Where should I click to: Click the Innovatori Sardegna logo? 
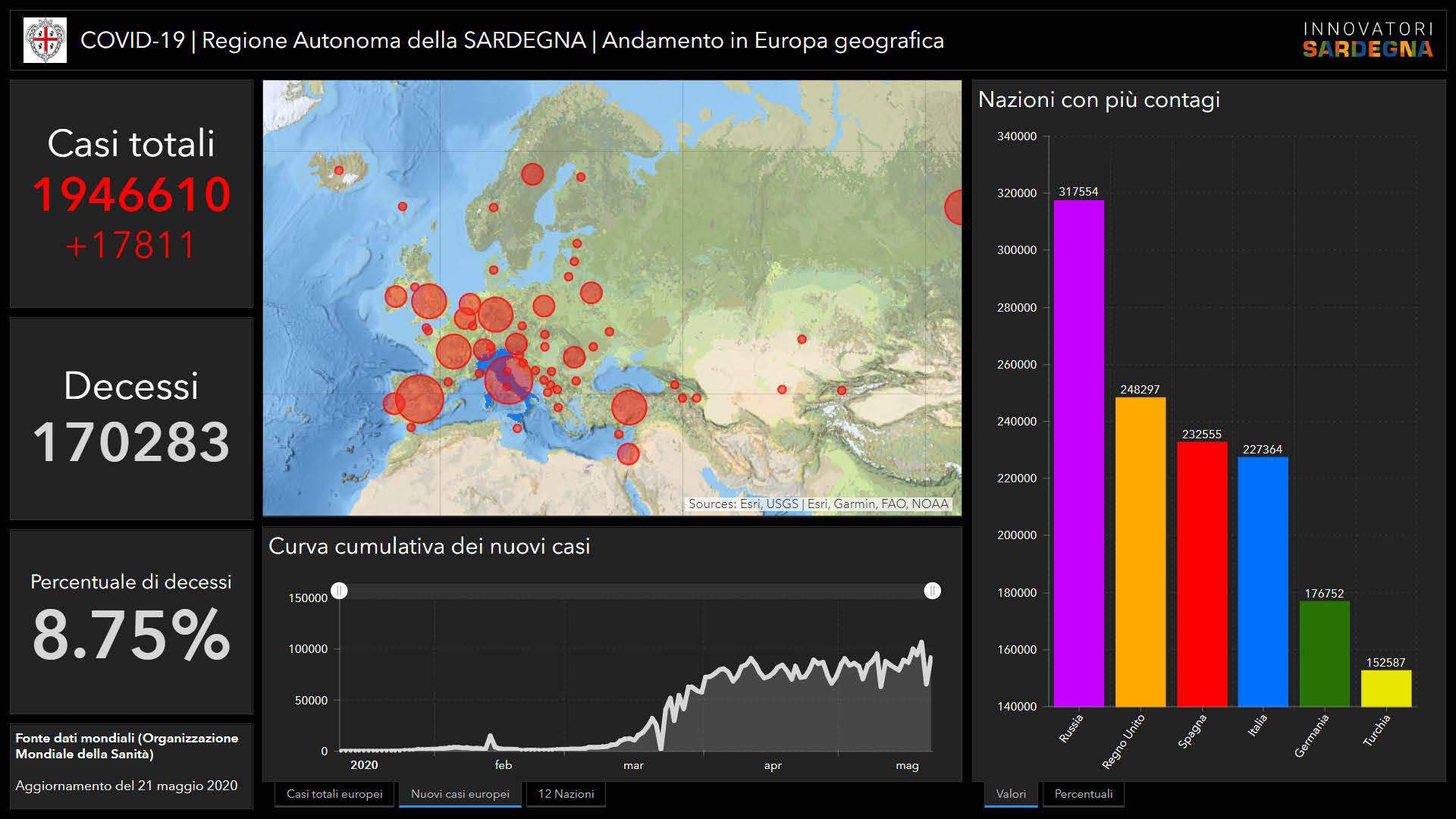tap(1367, 40)
